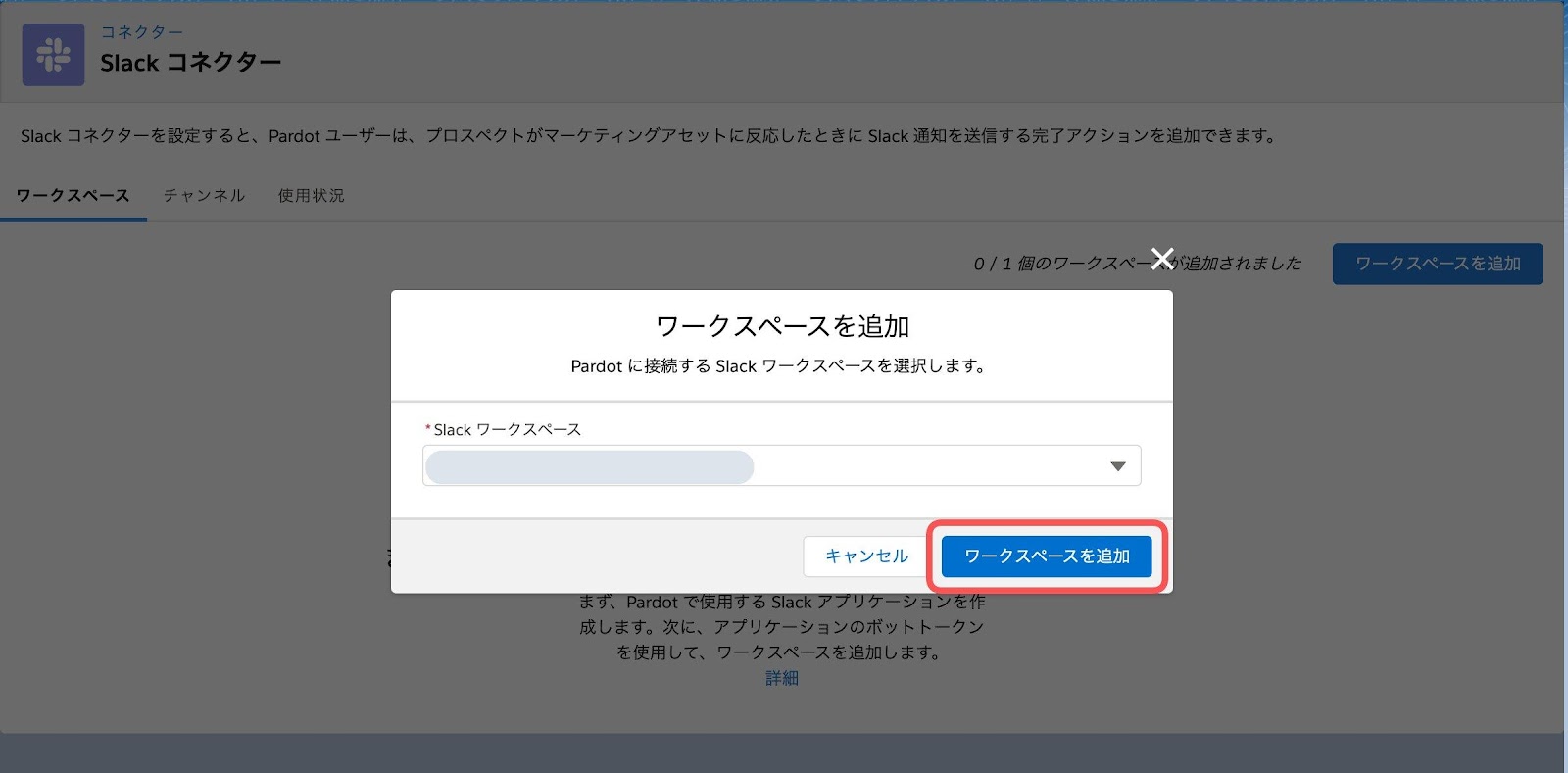Click the Slack ワークスペース selection field
Image resolution: width=1568 pixels, height=773 pixels.
tap(782, 465)
